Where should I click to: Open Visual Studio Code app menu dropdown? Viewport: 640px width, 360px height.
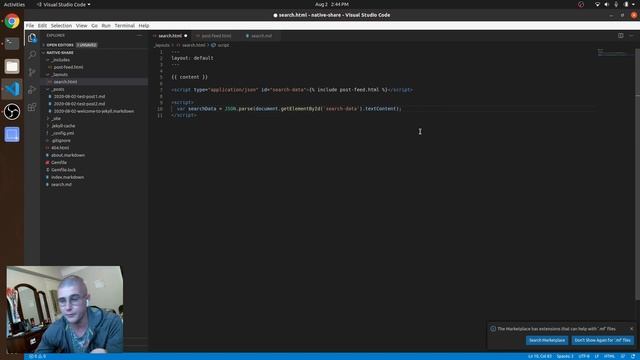(x=63, y=4)
